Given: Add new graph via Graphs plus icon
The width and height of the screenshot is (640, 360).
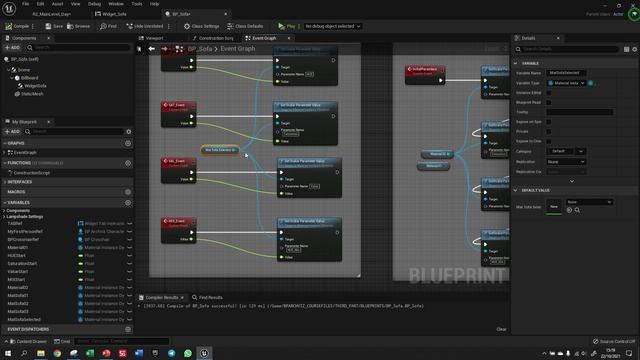Looking at the screenshot, I should [x=128, y=143].
